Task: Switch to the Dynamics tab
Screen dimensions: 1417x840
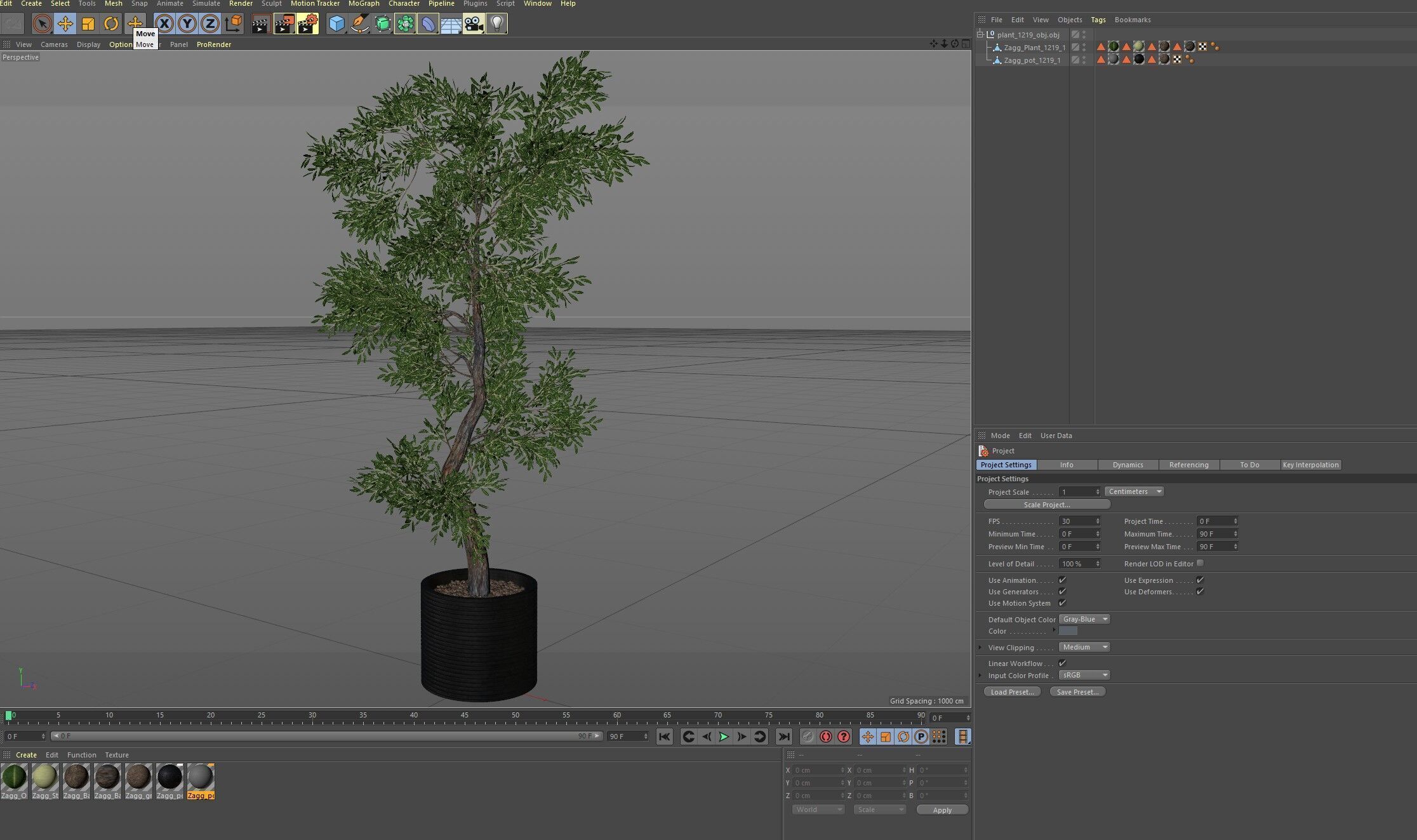Action: click(x=1128, y=465)
